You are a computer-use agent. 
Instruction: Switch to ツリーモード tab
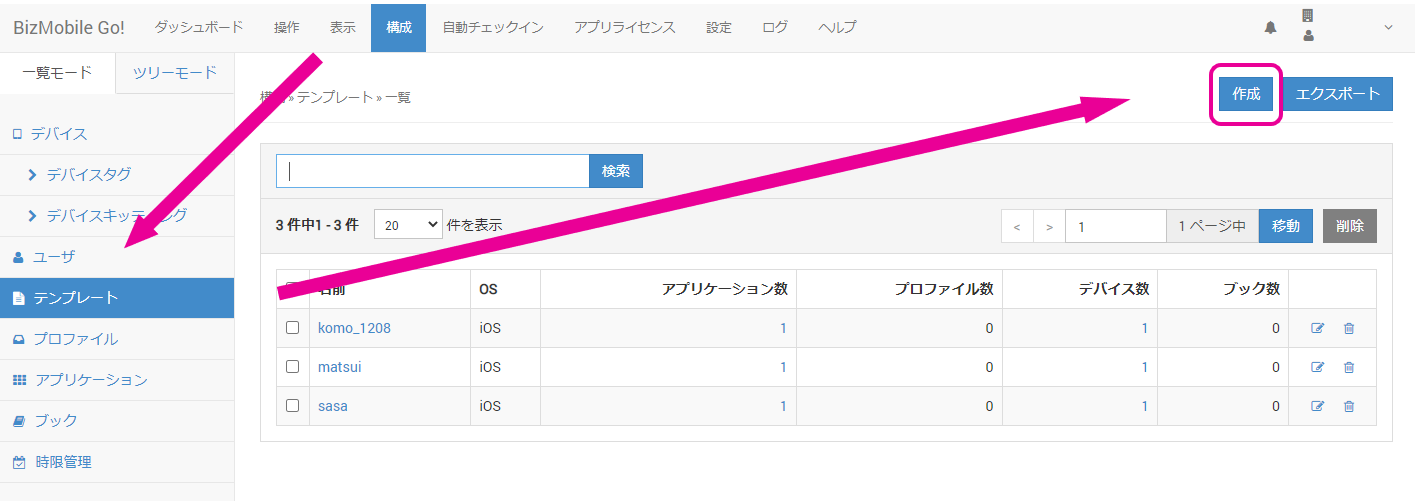click(x=175, y=73)
